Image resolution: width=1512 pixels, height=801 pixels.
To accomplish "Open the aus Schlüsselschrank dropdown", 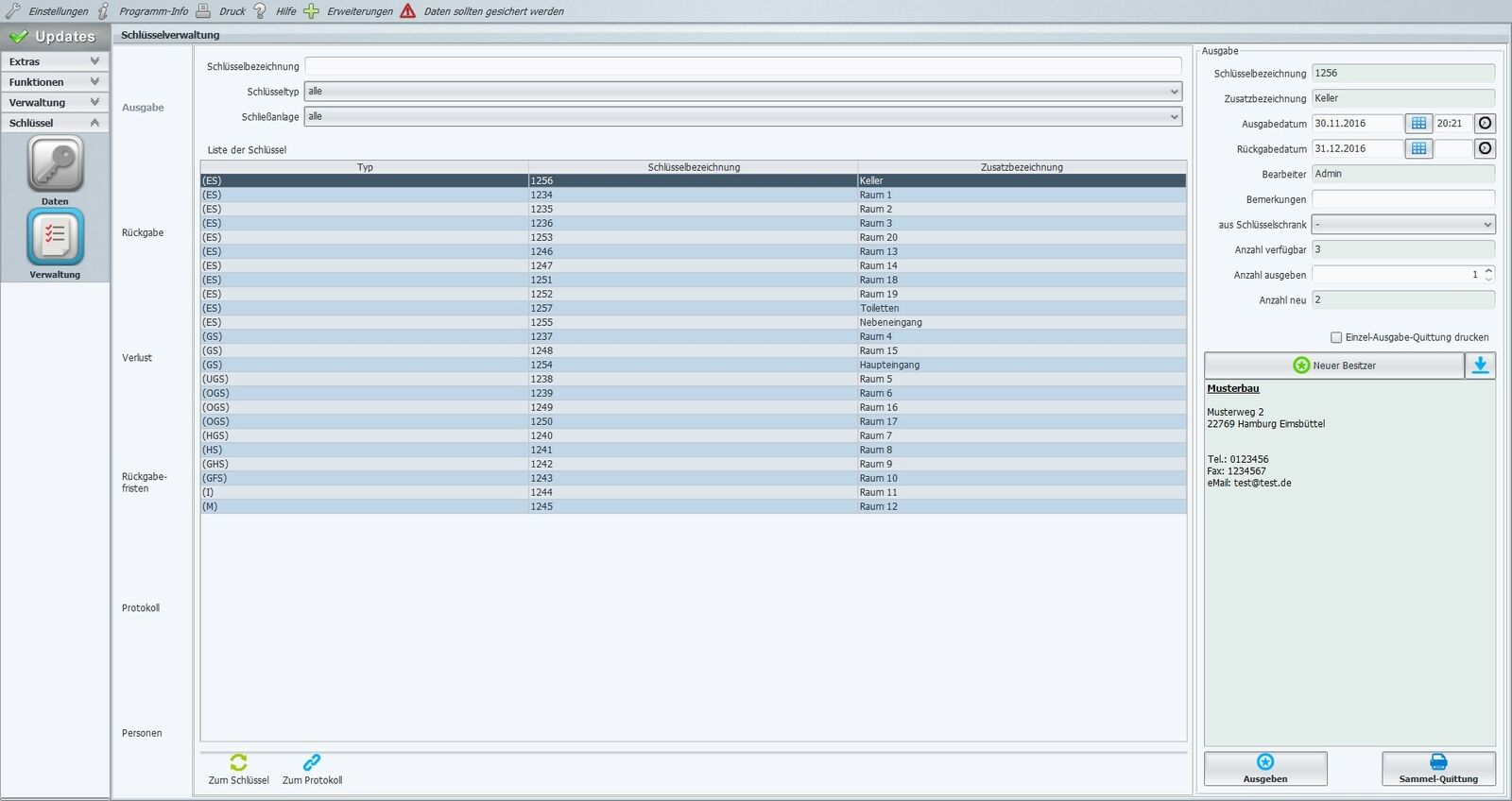I will (1403, 225).
